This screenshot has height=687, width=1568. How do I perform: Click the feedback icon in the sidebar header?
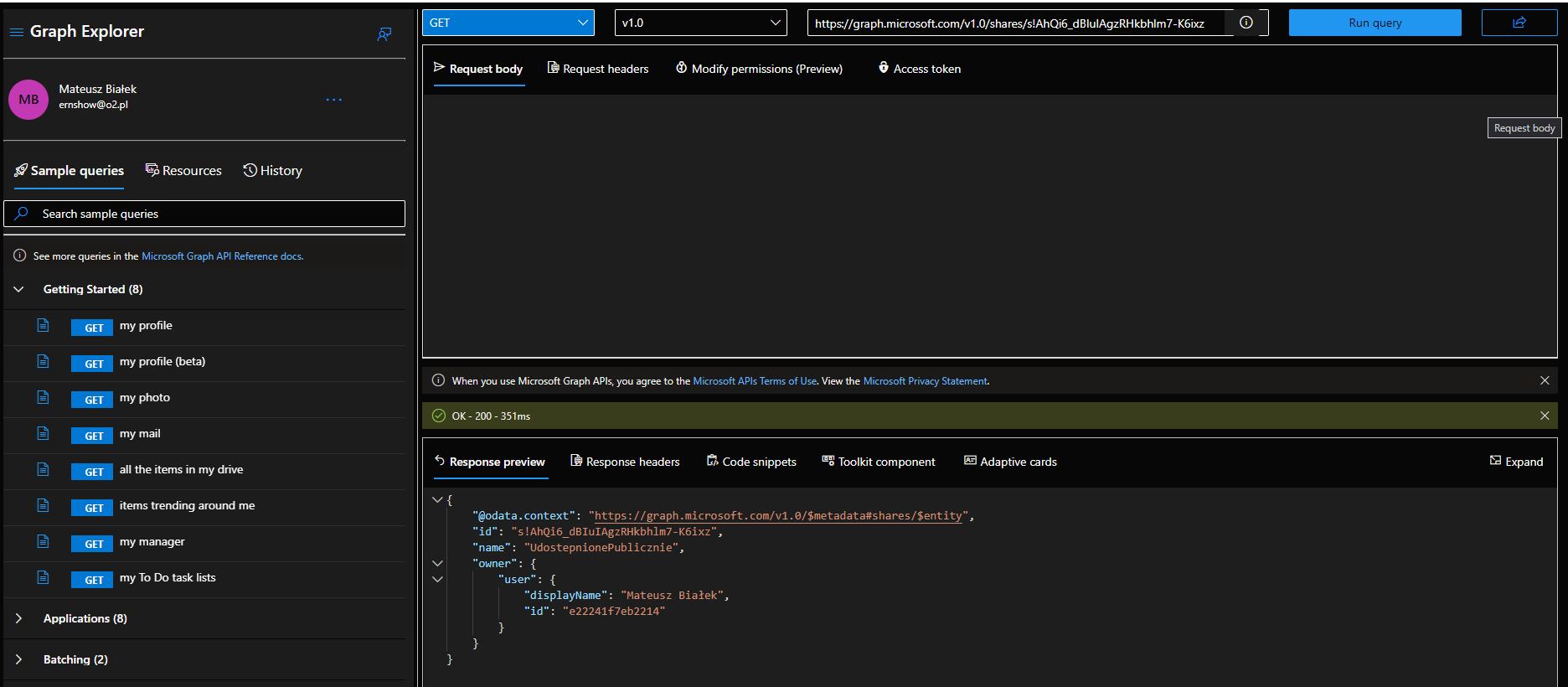[384, 34]
